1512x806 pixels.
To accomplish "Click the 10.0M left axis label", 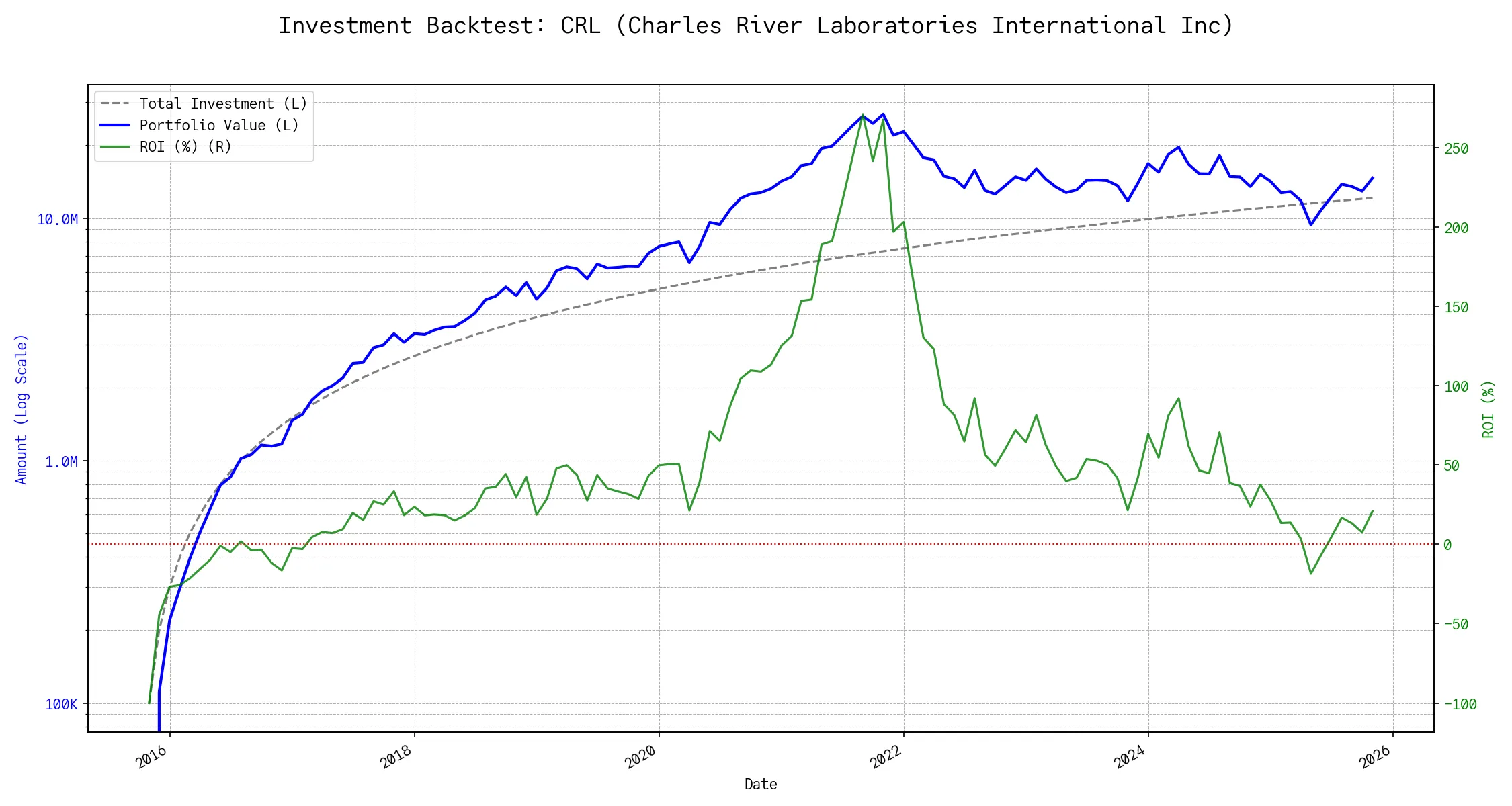I will click(57, 220).
